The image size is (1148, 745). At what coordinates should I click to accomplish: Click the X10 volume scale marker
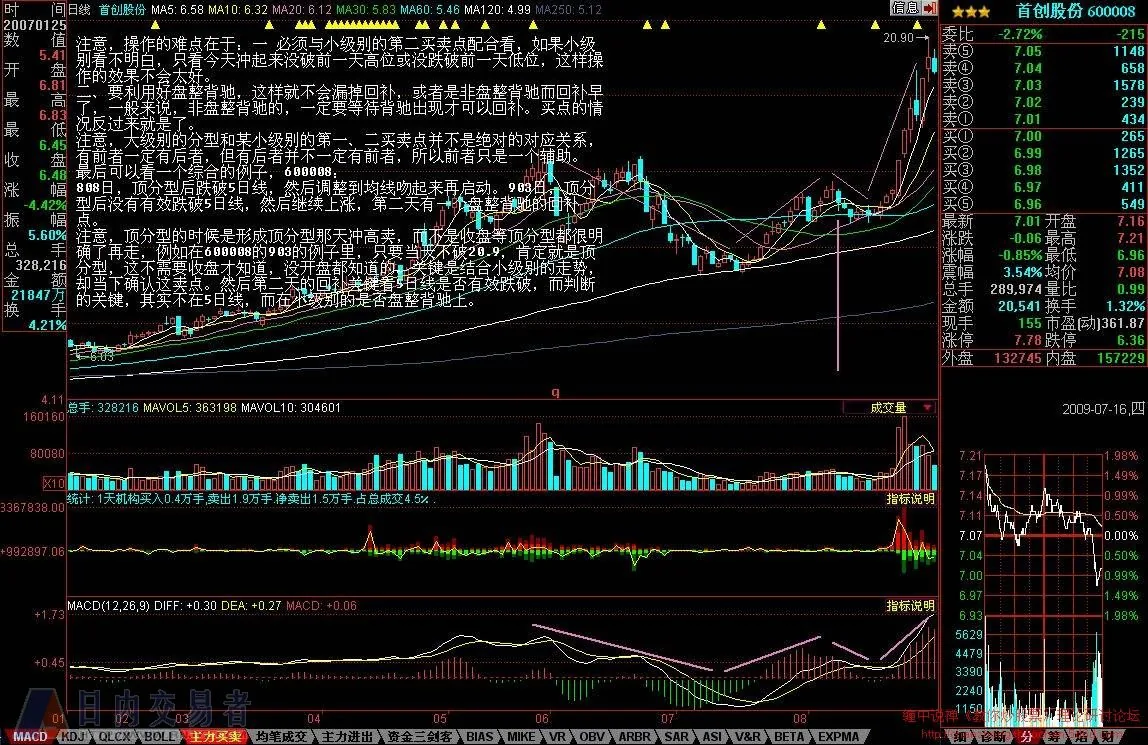pyautogui.click(x=53, y=483)
